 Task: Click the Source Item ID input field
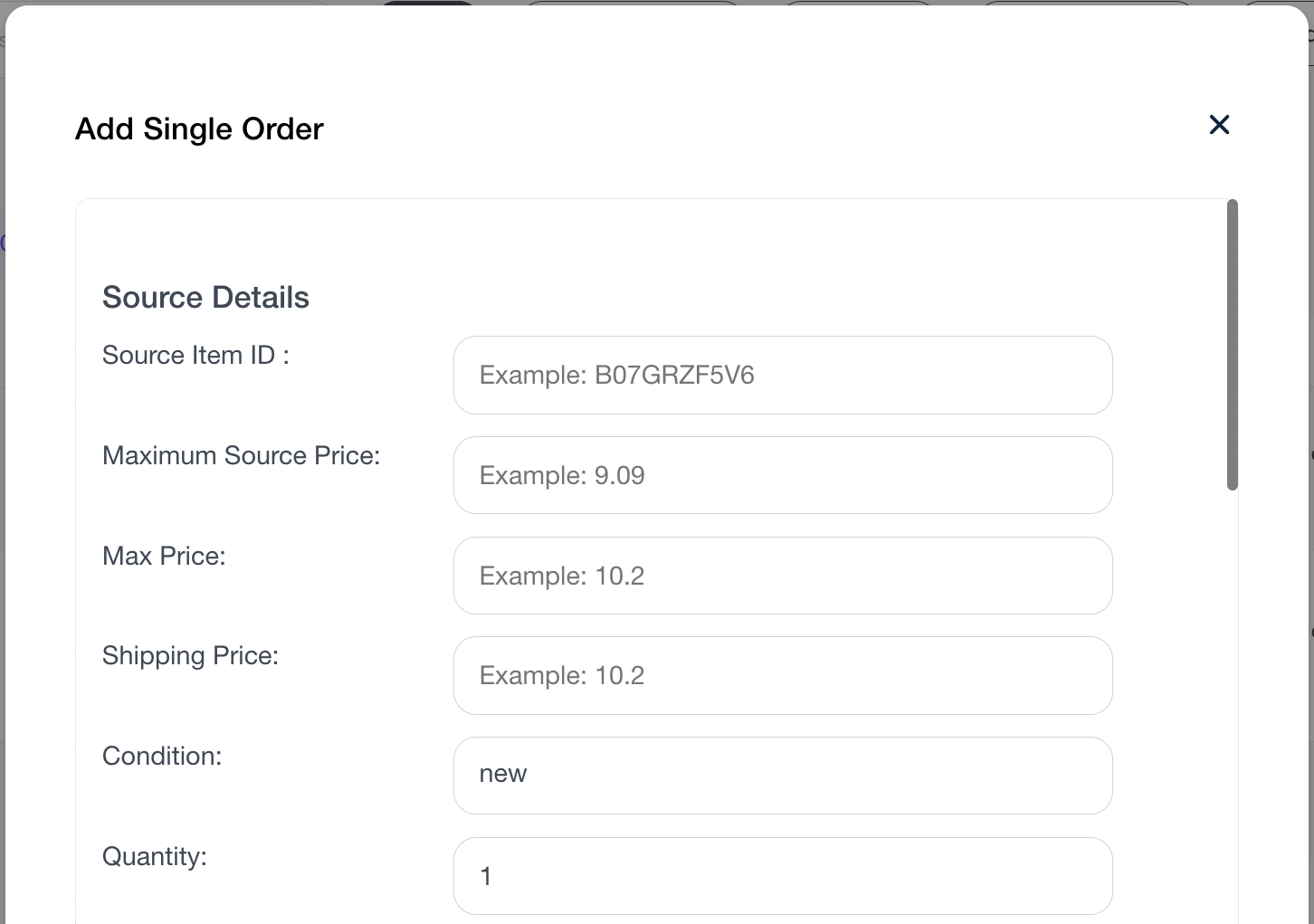click(782, 376)
